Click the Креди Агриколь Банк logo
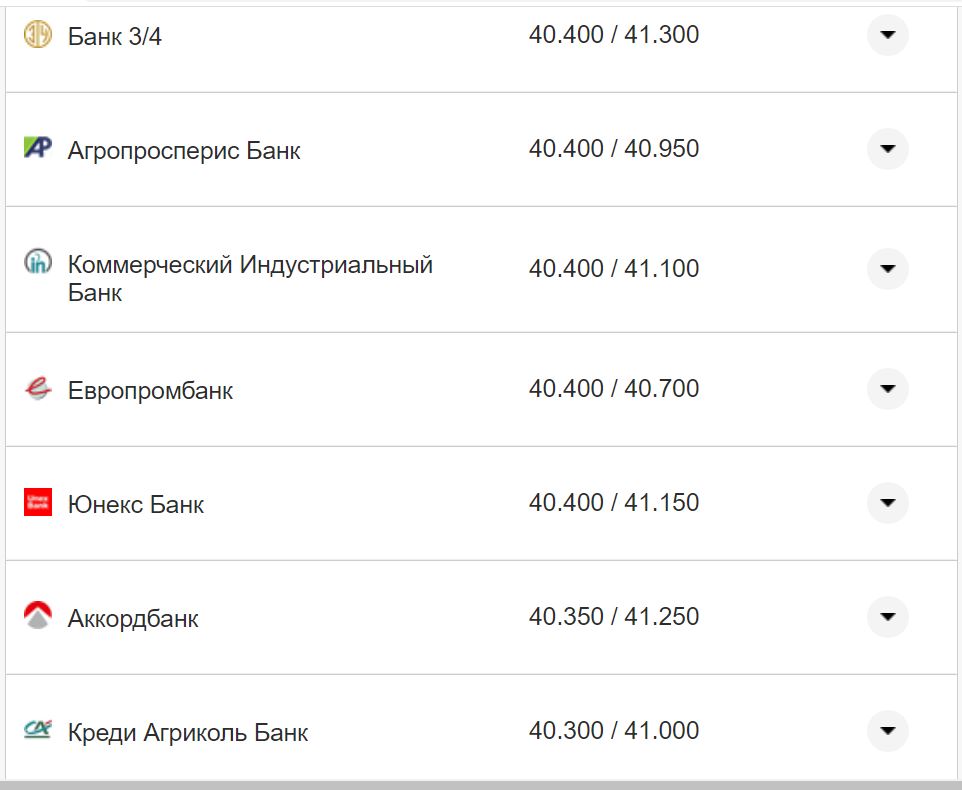This screenshot has width=962, height=790. click(37, 731)
